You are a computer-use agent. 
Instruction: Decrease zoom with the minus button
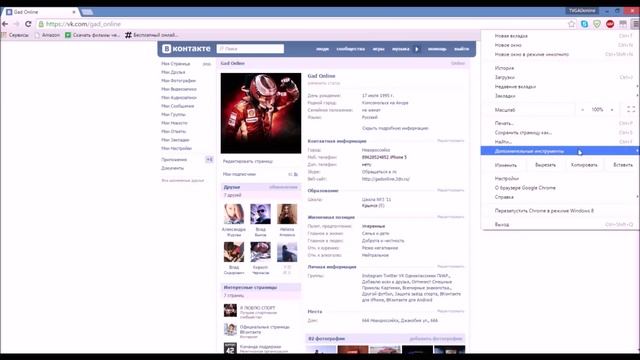click(582, 110)
